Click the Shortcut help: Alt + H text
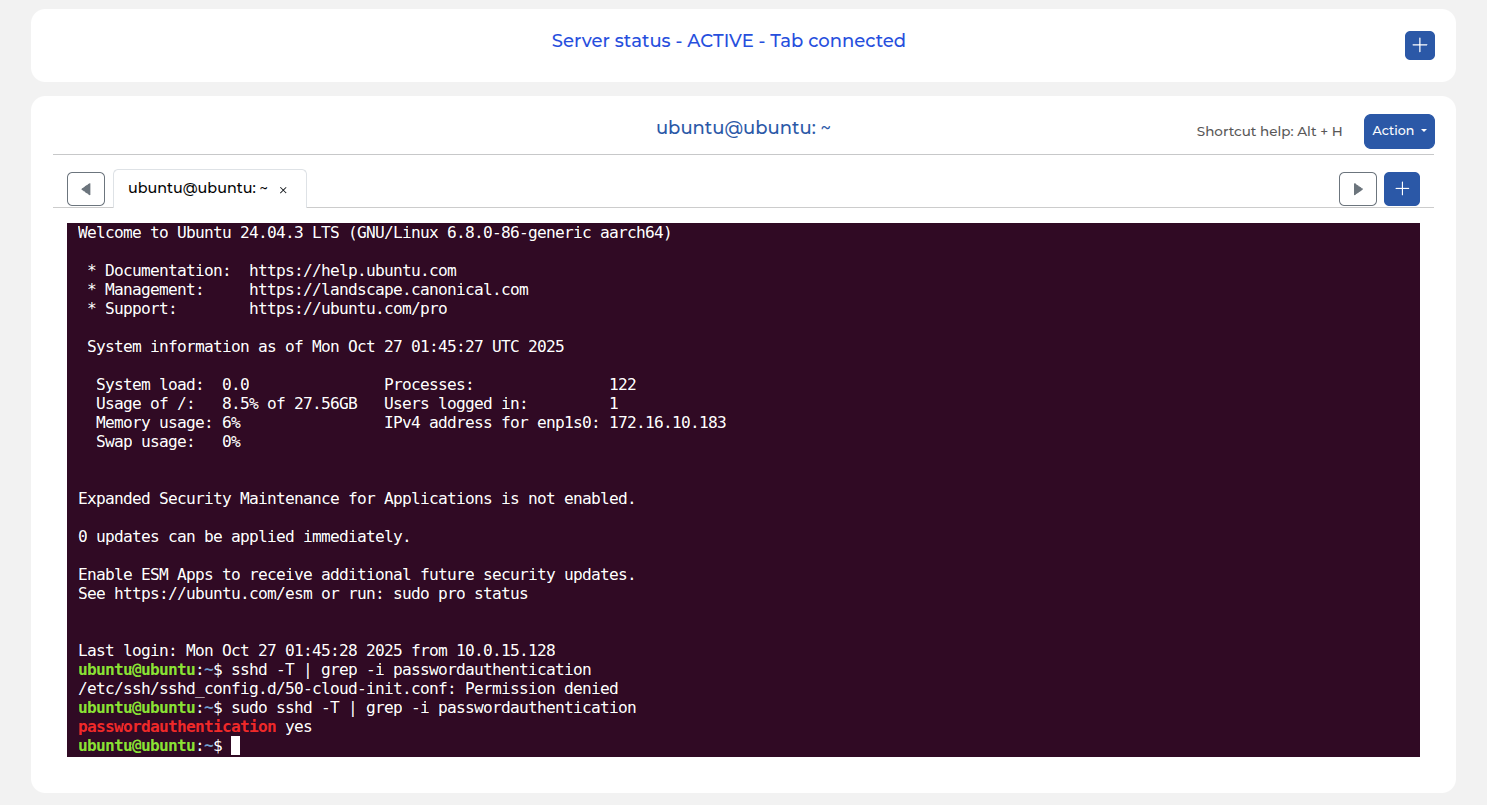Screen dimensions: 1487x805 (x=1269, y=131)
